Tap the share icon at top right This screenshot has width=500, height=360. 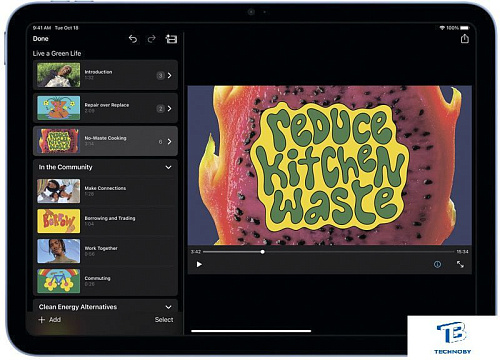[465, 39]
